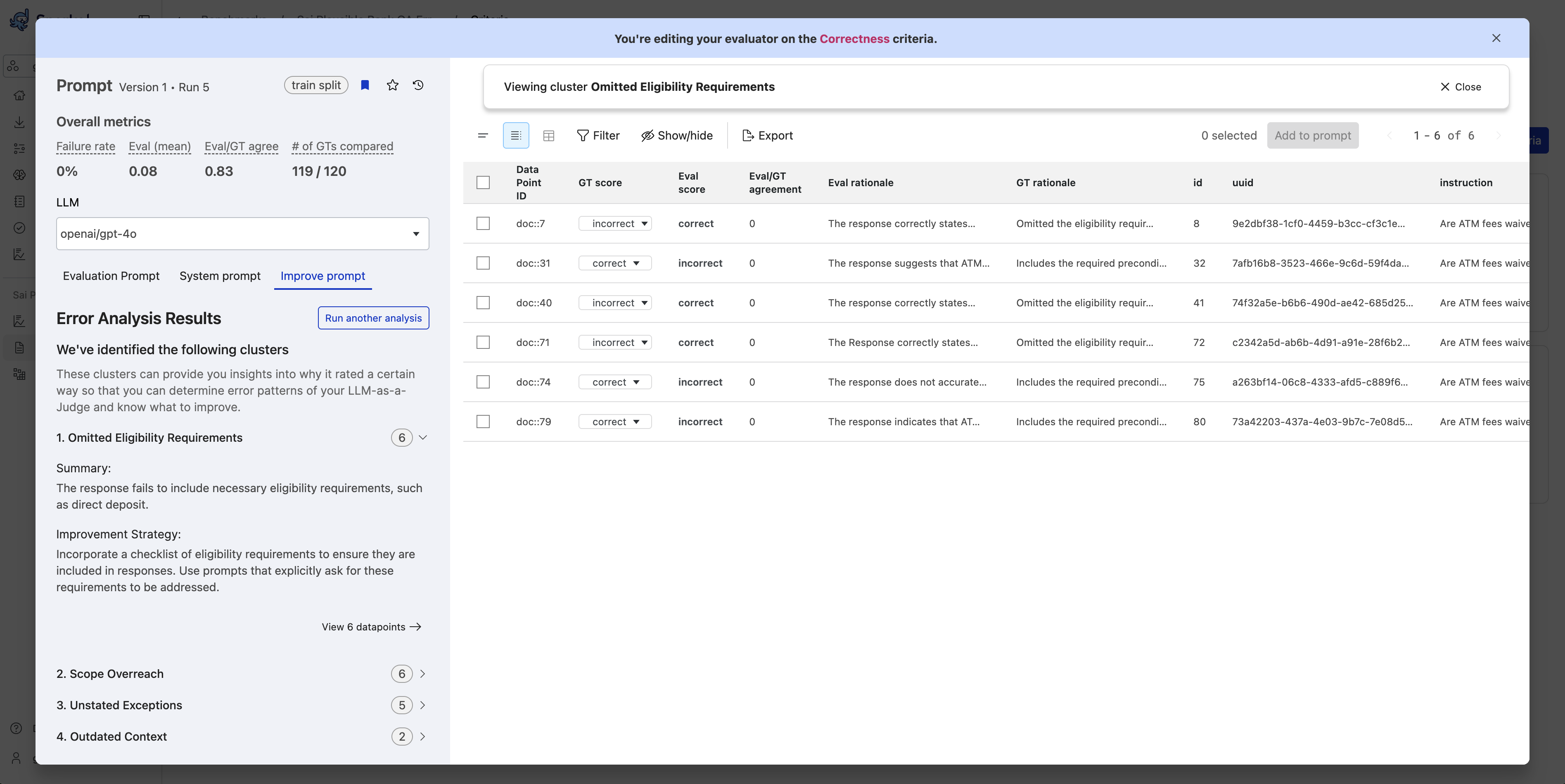Open the GT score dropdown for doc::40

(x=615, y=303)
